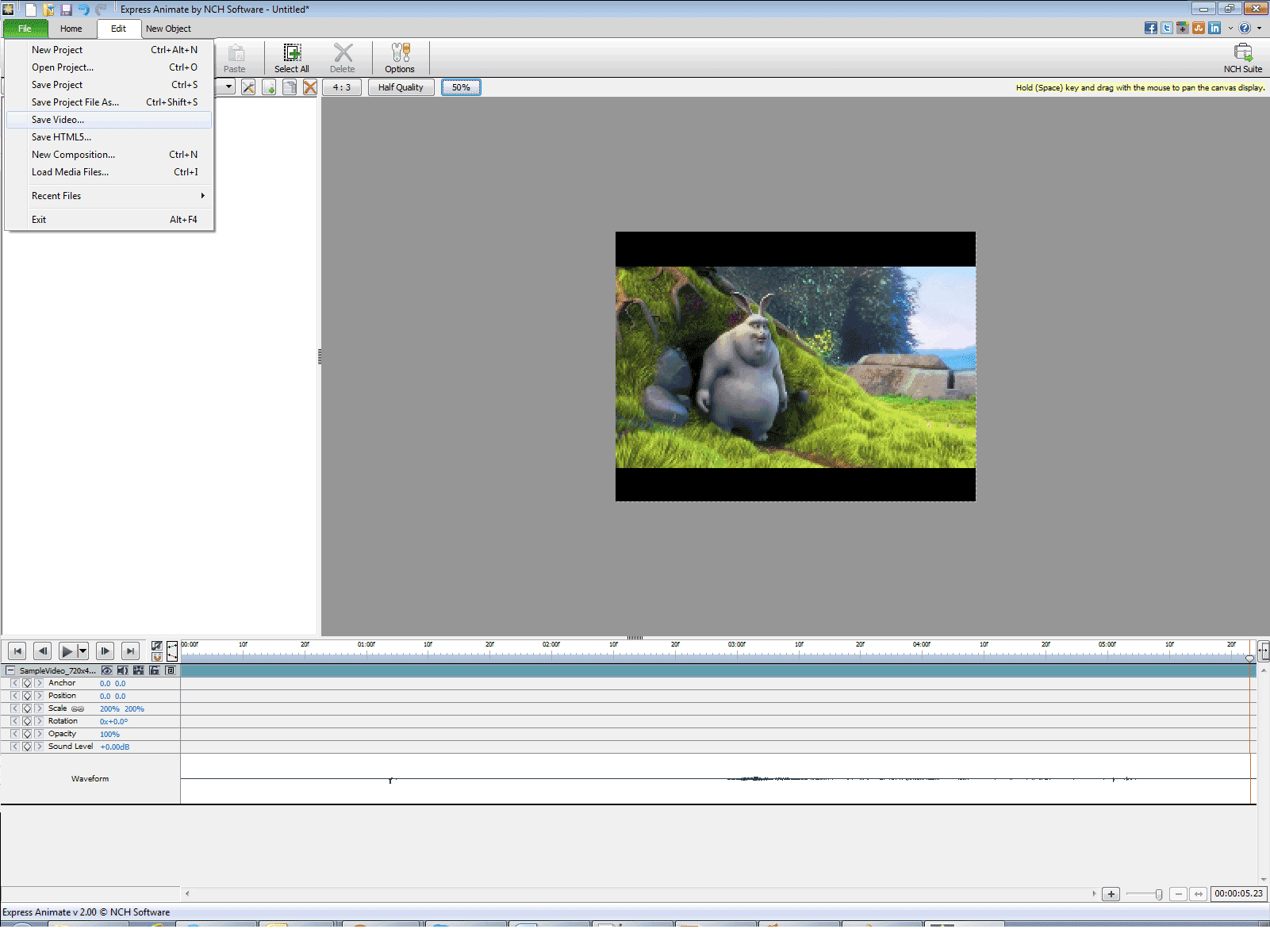Click the Scale link proportions chain icon
Viewport: 1270px width, 952px height.
coord(78,708)
